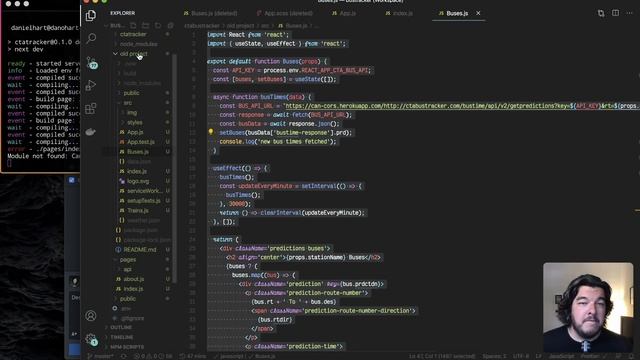The image size is (640, 360).
Task: Click the JavaScript language mode in status bar
Action: [562, 356]
